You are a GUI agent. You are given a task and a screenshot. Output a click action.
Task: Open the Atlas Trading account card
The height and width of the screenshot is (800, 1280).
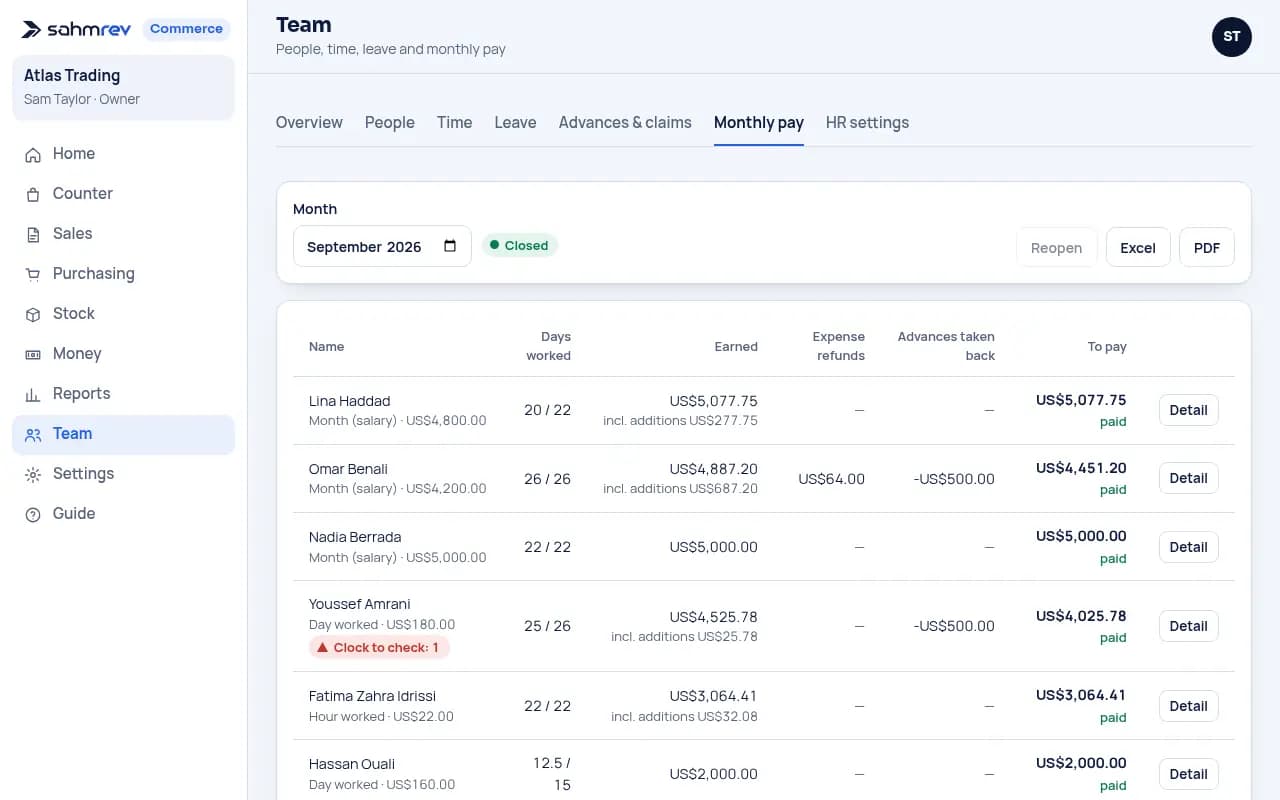coord(124,87)
